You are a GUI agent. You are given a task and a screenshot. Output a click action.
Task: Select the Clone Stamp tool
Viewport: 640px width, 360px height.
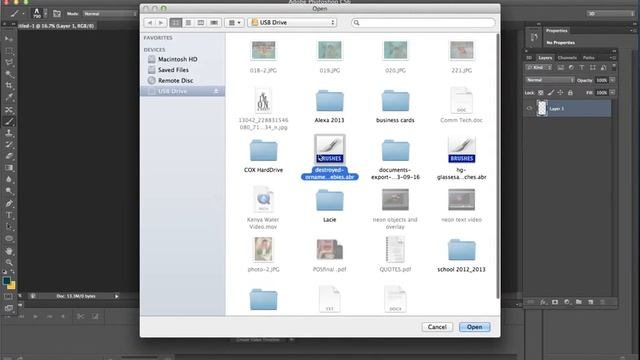coord(9,133)
